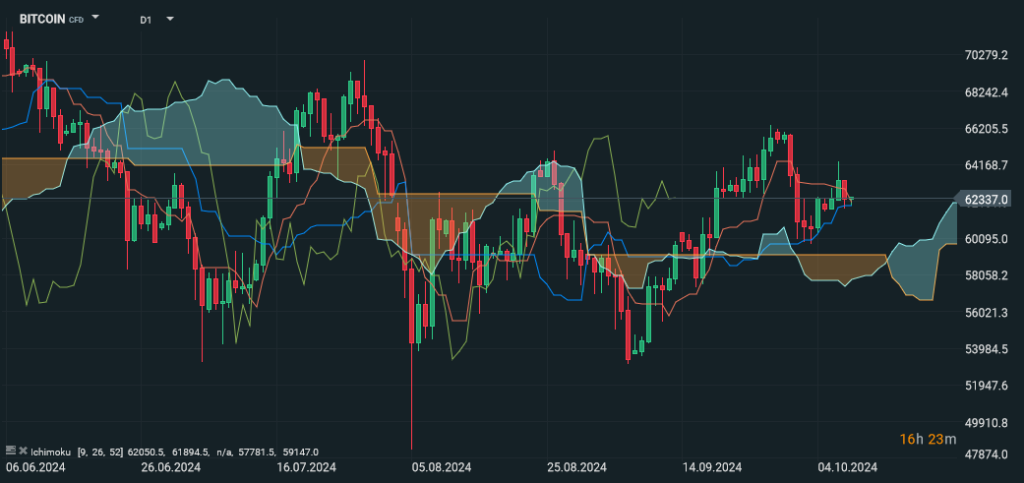The height and width of the screenshot is (483, 1024).
Task: Select the 16.07.2024 date on time axis
Action: click(x=305, y=468)
